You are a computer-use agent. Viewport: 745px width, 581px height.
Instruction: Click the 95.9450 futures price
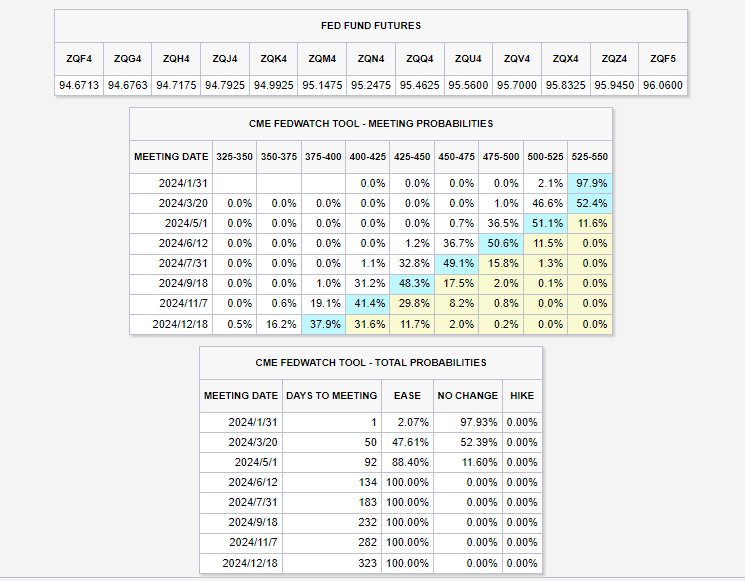614,86
